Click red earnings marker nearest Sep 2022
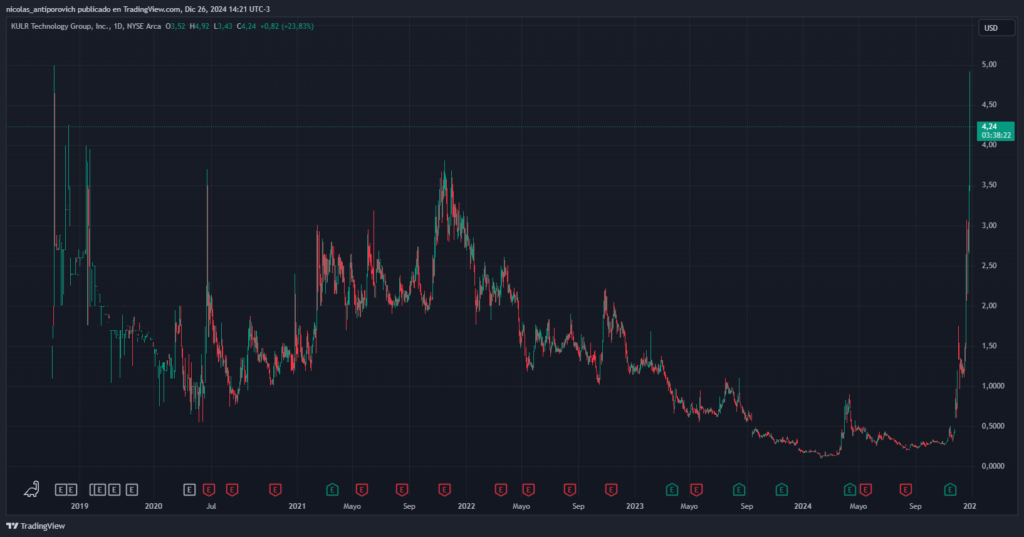This screenshot has height=537, width=1024. [x=569, y=490]
